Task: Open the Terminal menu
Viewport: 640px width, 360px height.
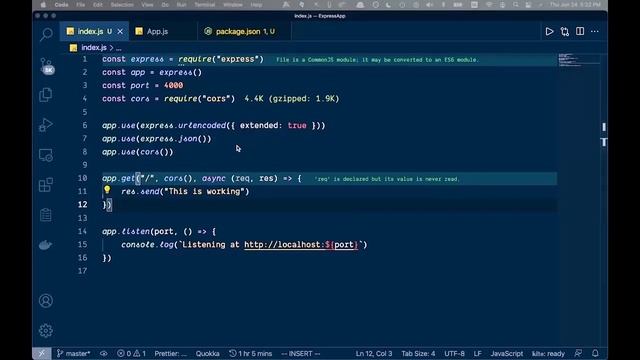Action: [204, 5]
